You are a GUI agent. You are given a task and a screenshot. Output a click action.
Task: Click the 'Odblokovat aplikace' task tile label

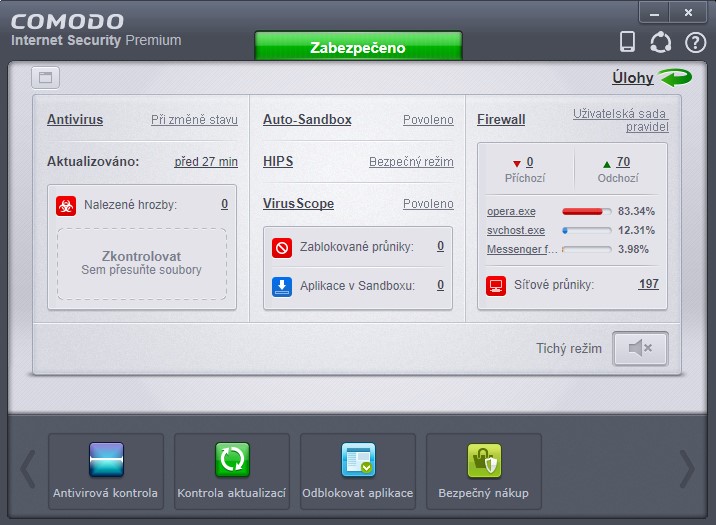358,493
